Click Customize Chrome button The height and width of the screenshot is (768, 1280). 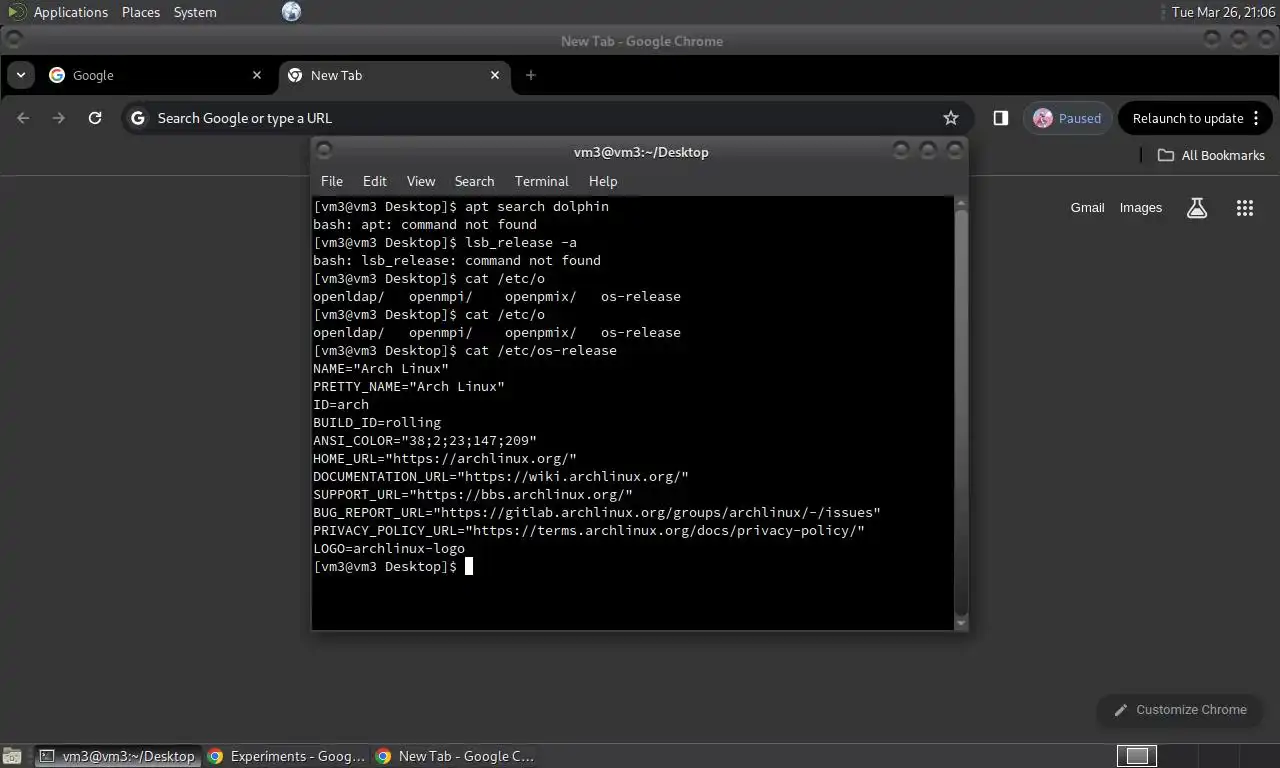pyautogui.click(x=1180, y=710)
